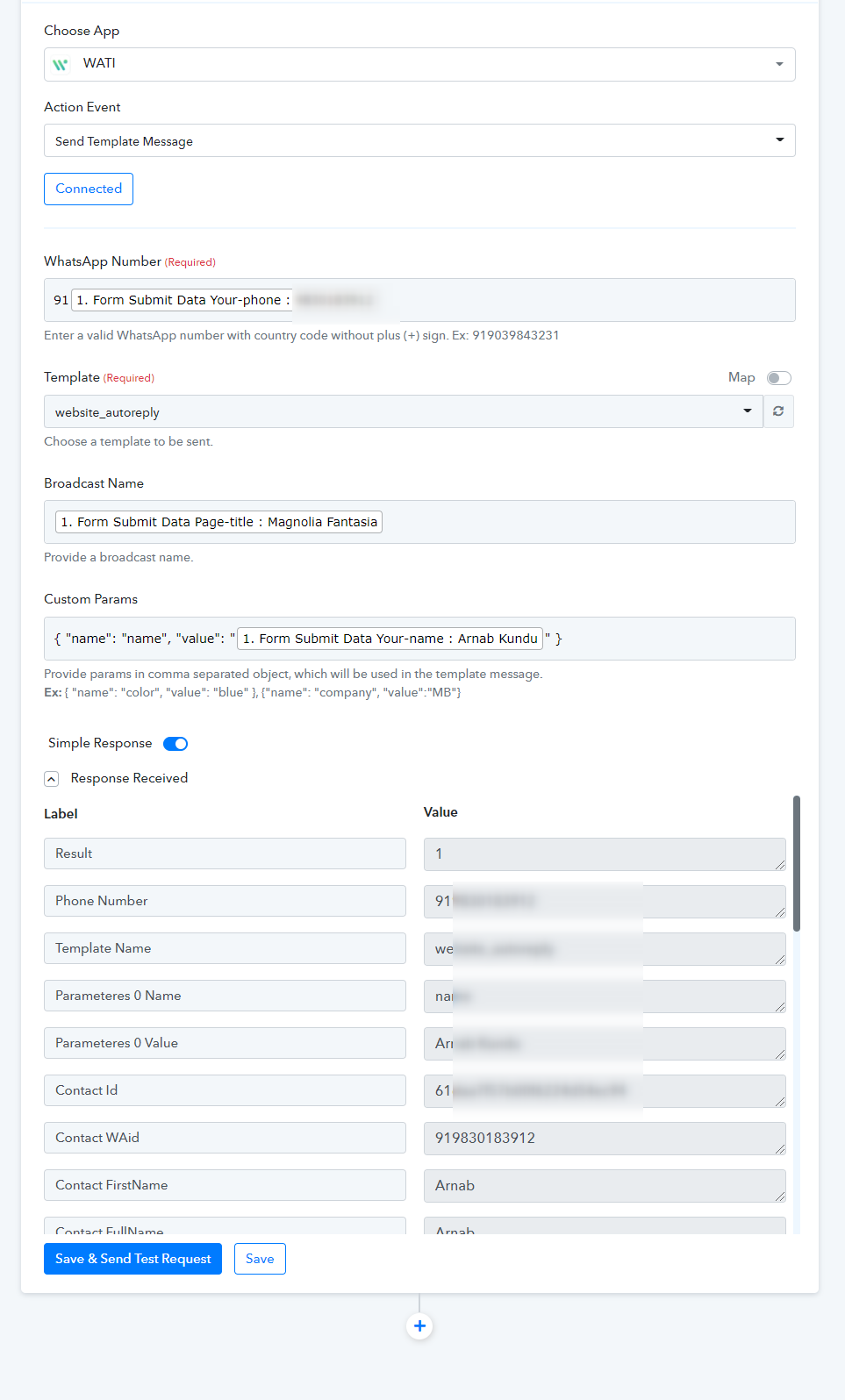Screen dimensions: 845x1400
Task: Click Save & Send Test Request
Action: pos(132,1259)
